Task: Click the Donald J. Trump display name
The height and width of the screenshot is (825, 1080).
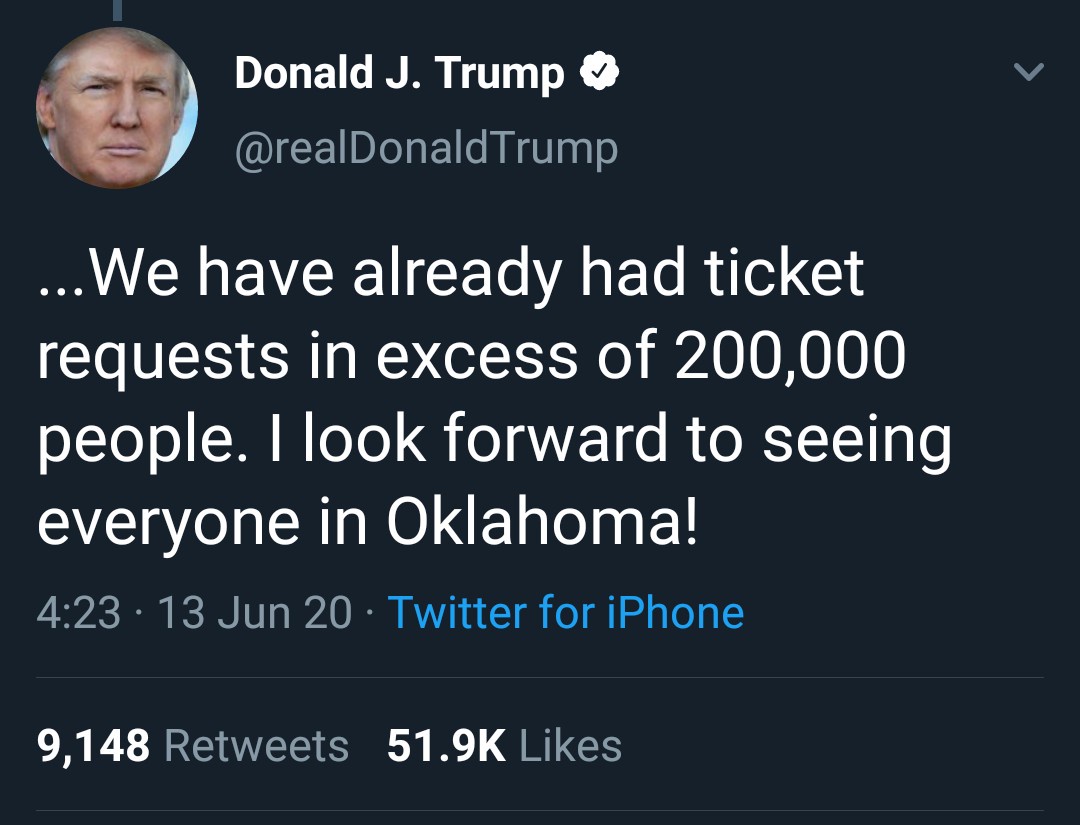Action: (x=399, y=73)
